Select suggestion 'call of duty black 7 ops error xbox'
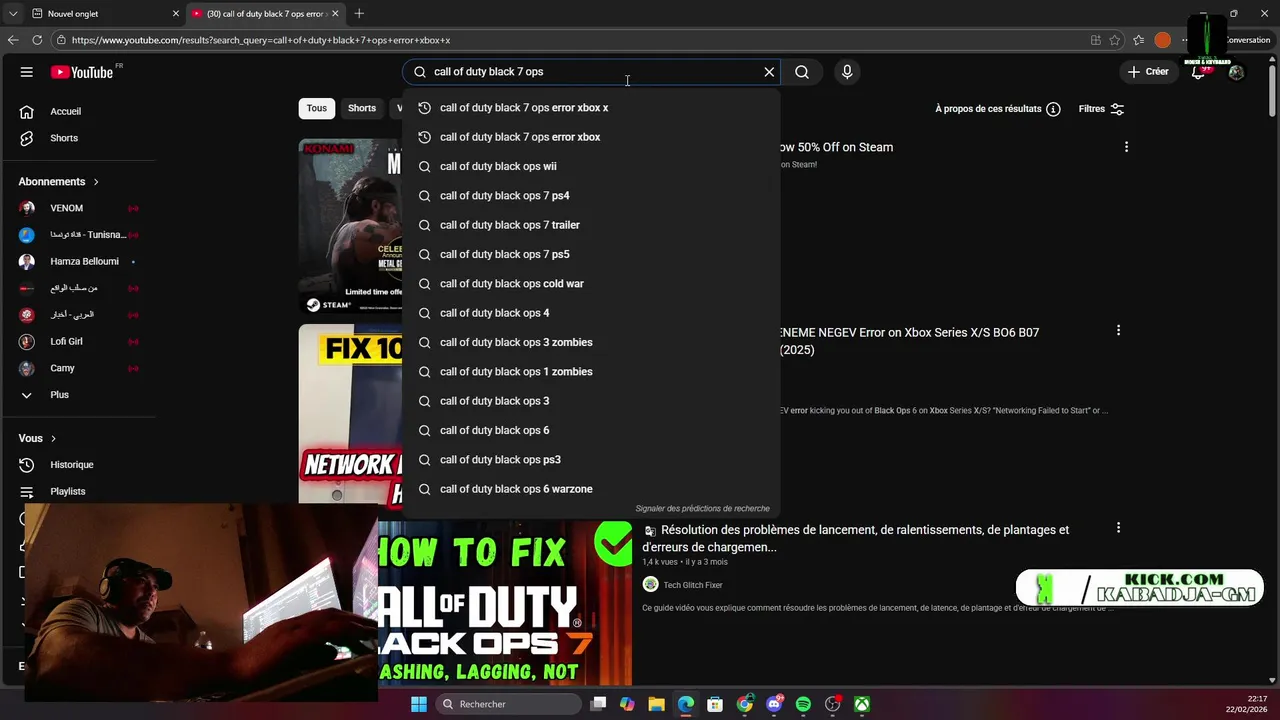1280x720 pixels. 590,137
